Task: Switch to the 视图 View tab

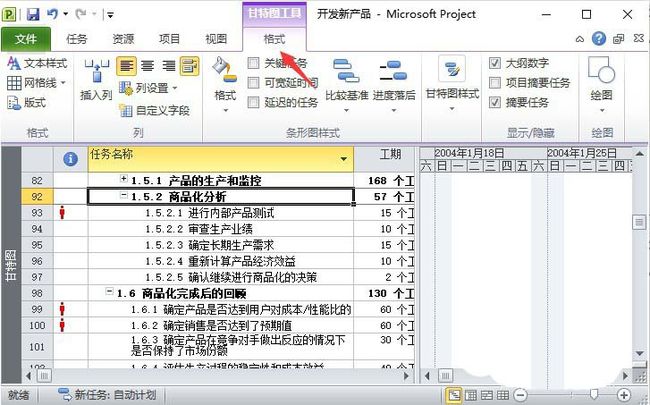Action: pyautogui.click(x=216, y=39)
